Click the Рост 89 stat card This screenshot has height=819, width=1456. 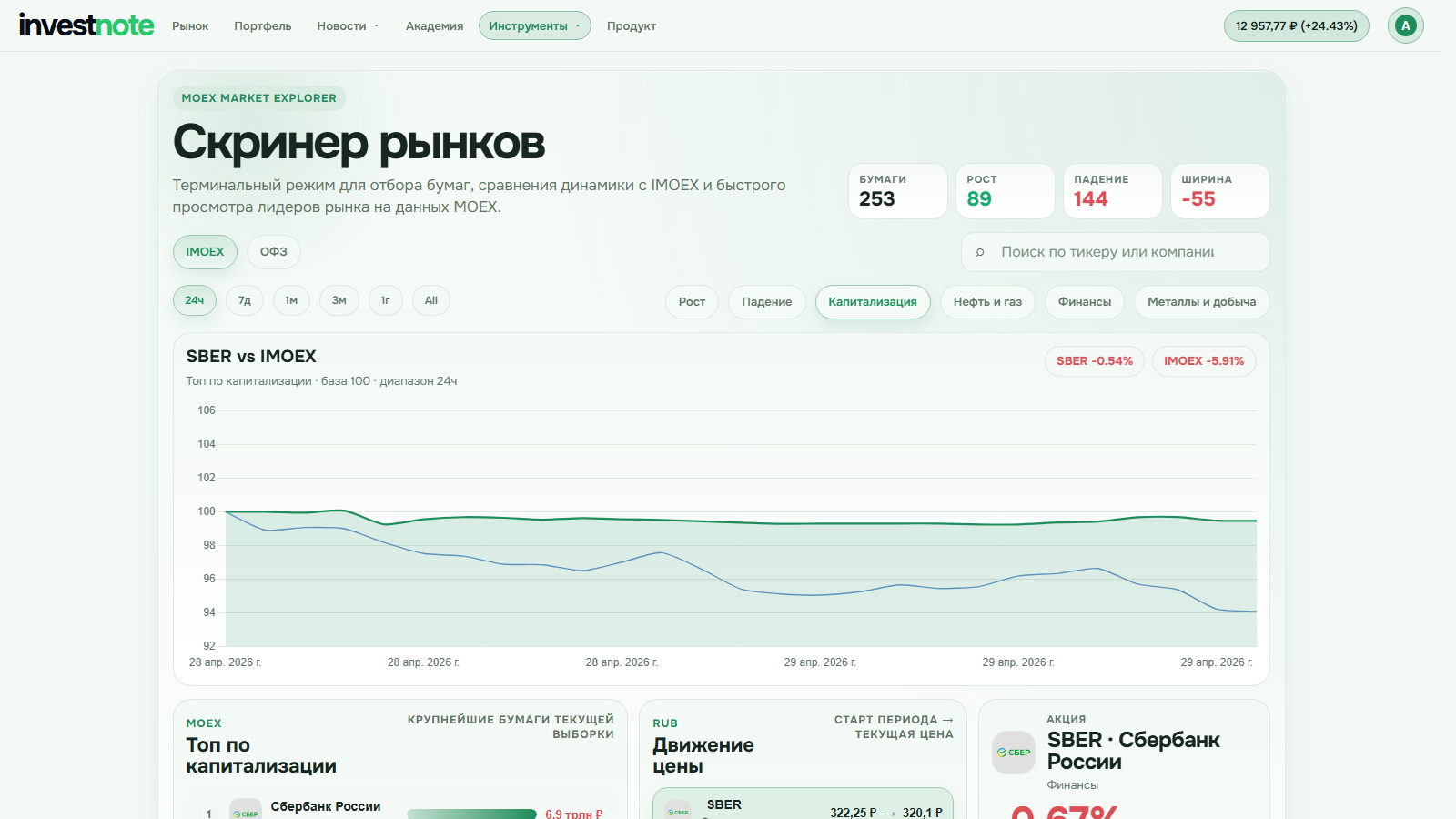pyautogui.click(x=1006, y=191)
